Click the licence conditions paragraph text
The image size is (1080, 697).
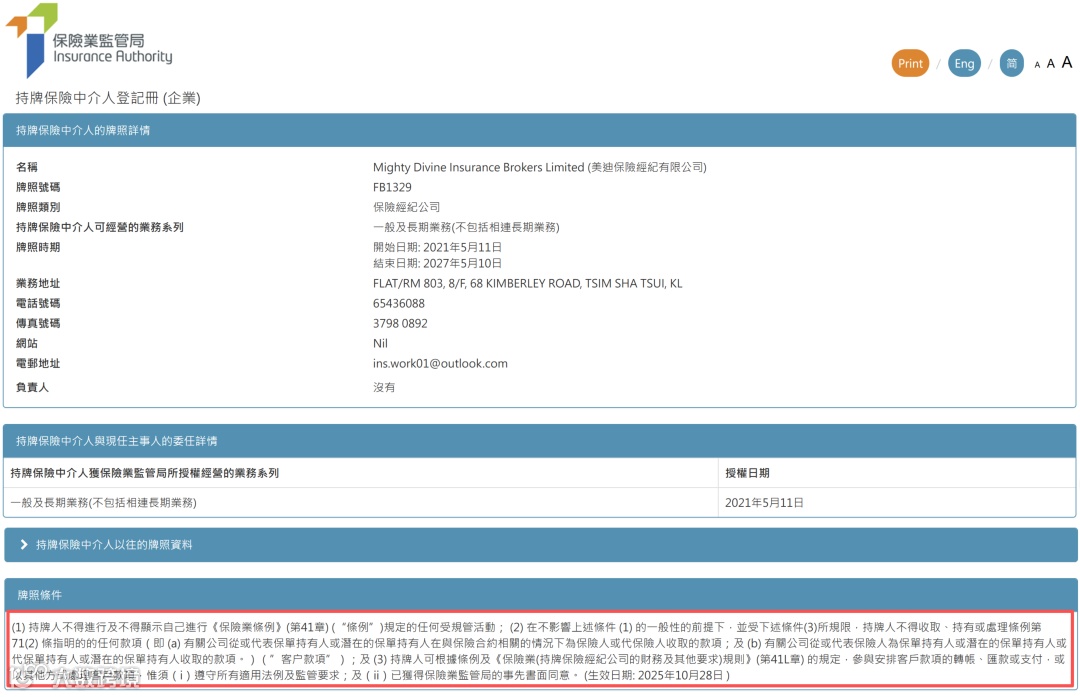point(539,651)
